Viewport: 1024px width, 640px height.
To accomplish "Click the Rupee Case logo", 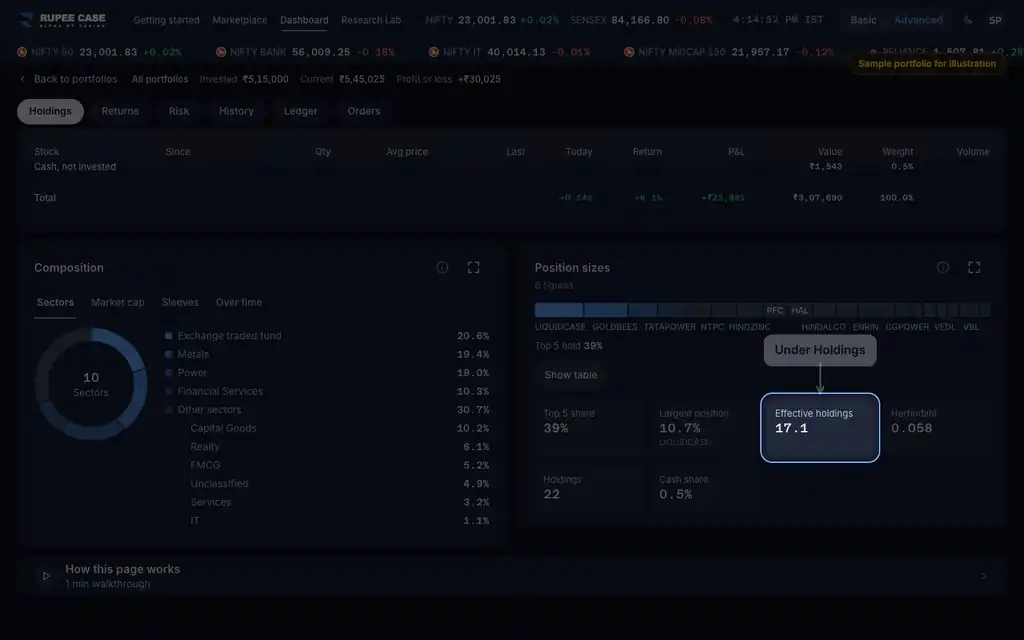I will [x=63, y=20].
